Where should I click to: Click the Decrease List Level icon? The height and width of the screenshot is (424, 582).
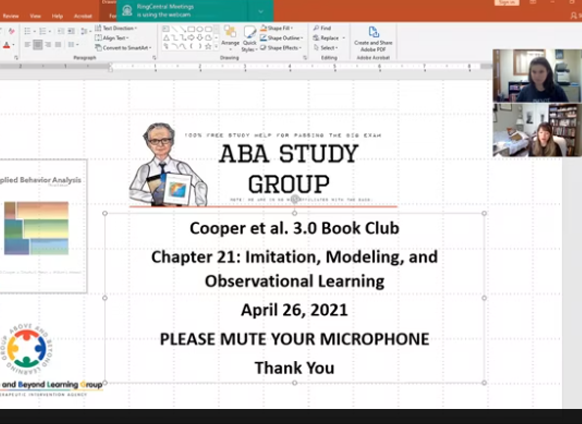click(61, 31)
